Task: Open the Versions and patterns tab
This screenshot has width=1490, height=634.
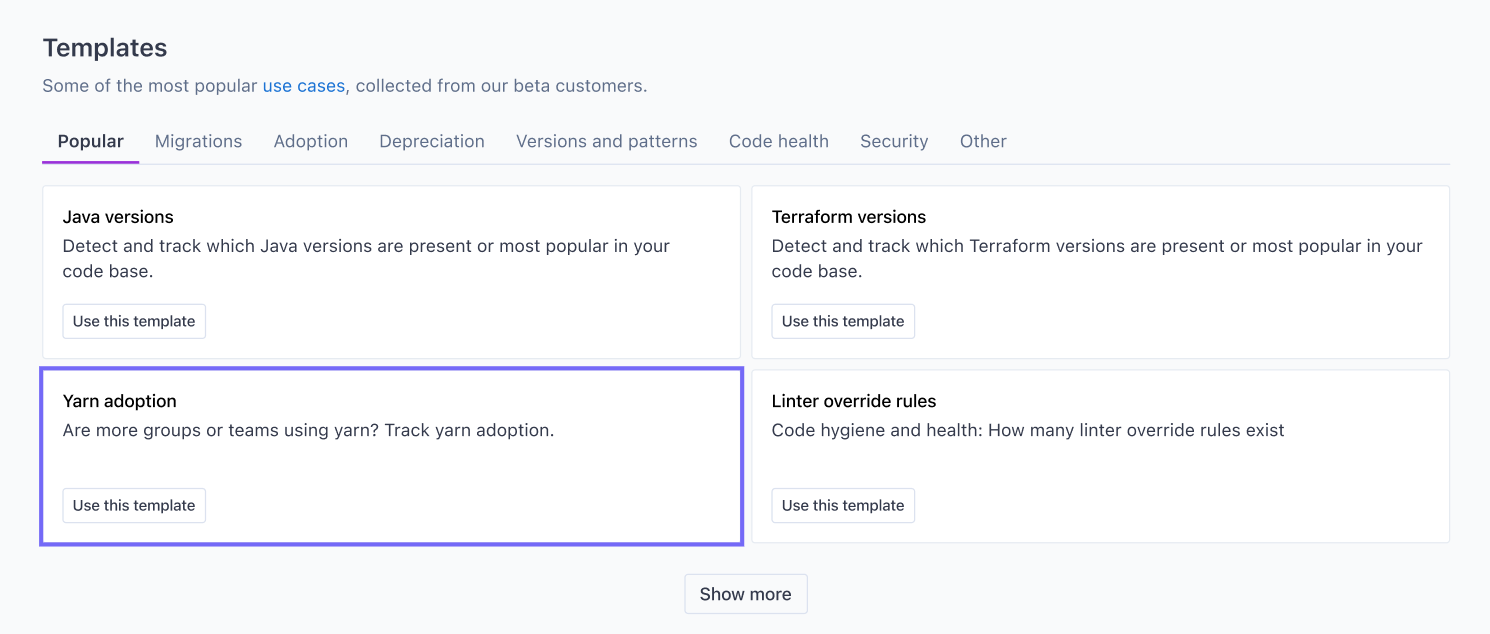Action: pyautogui.click(x=606, y=141)
